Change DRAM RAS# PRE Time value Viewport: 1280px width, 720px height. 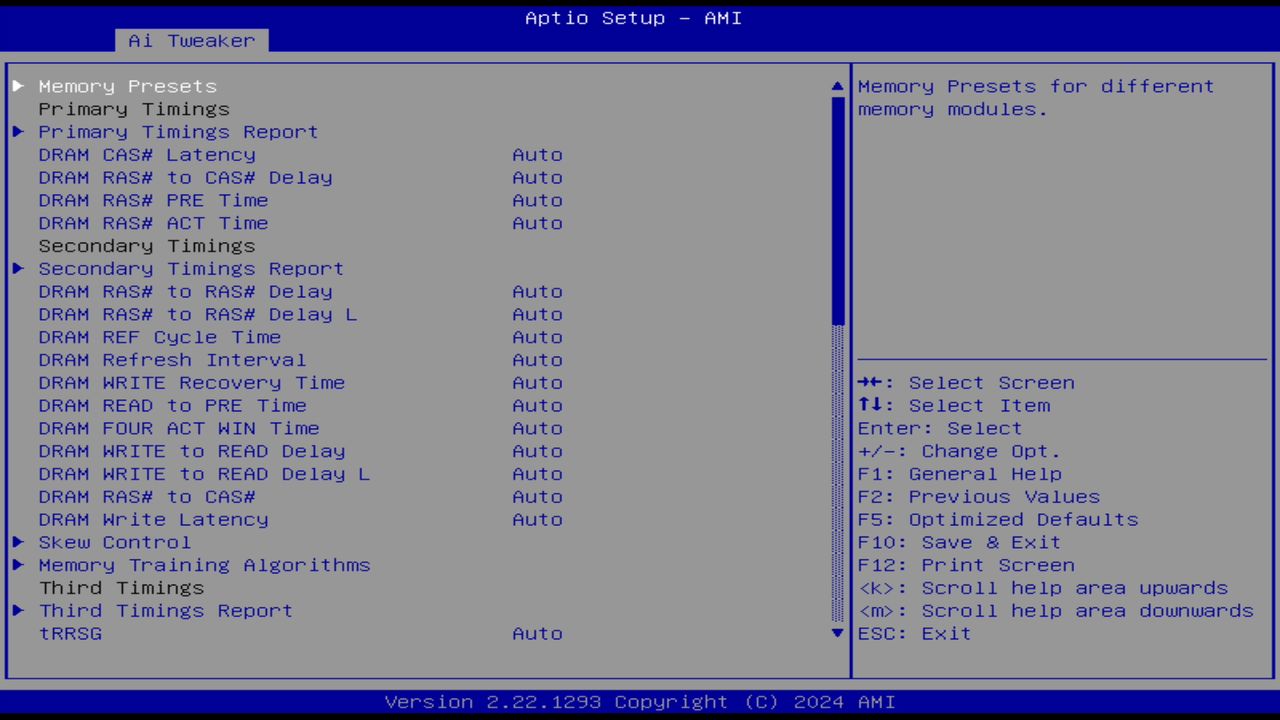(537, 201)
